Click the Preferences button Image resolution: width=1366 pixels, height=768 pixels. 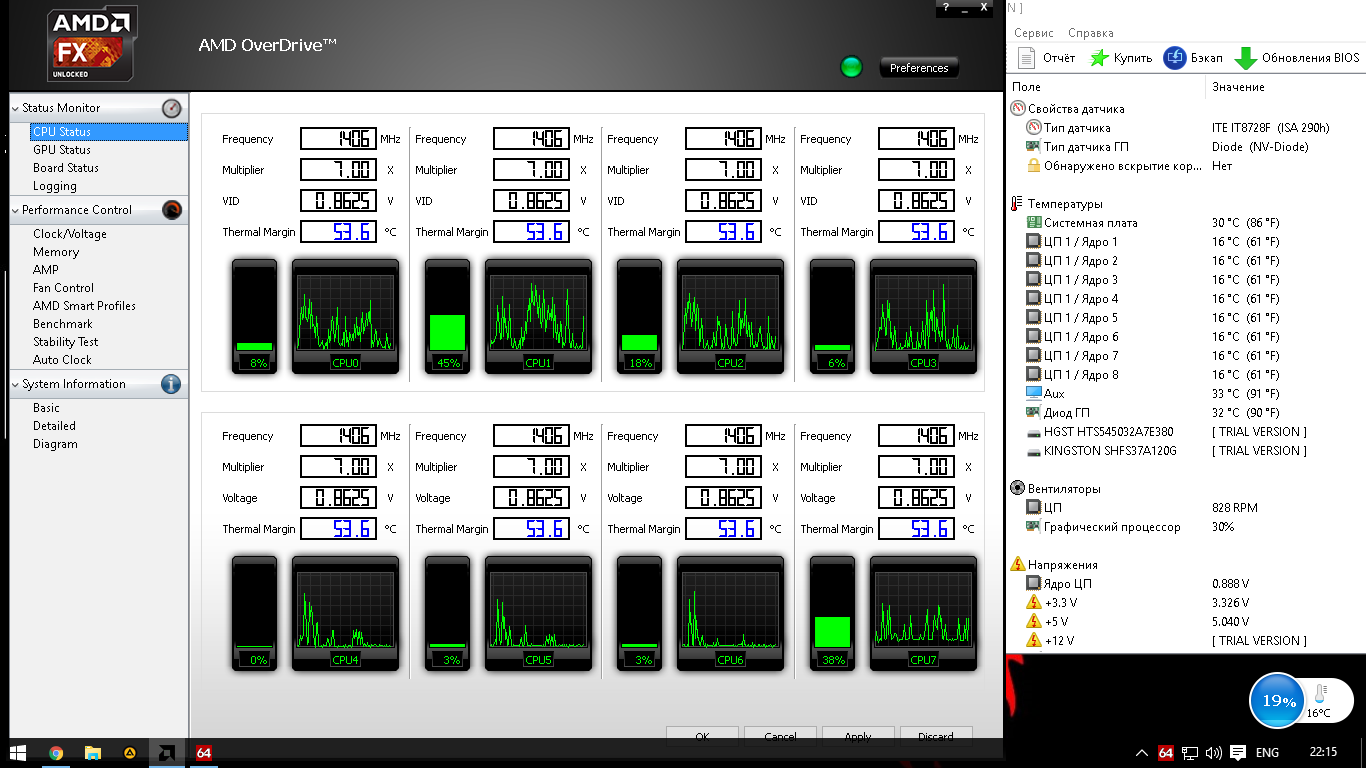tap(919, 68)
